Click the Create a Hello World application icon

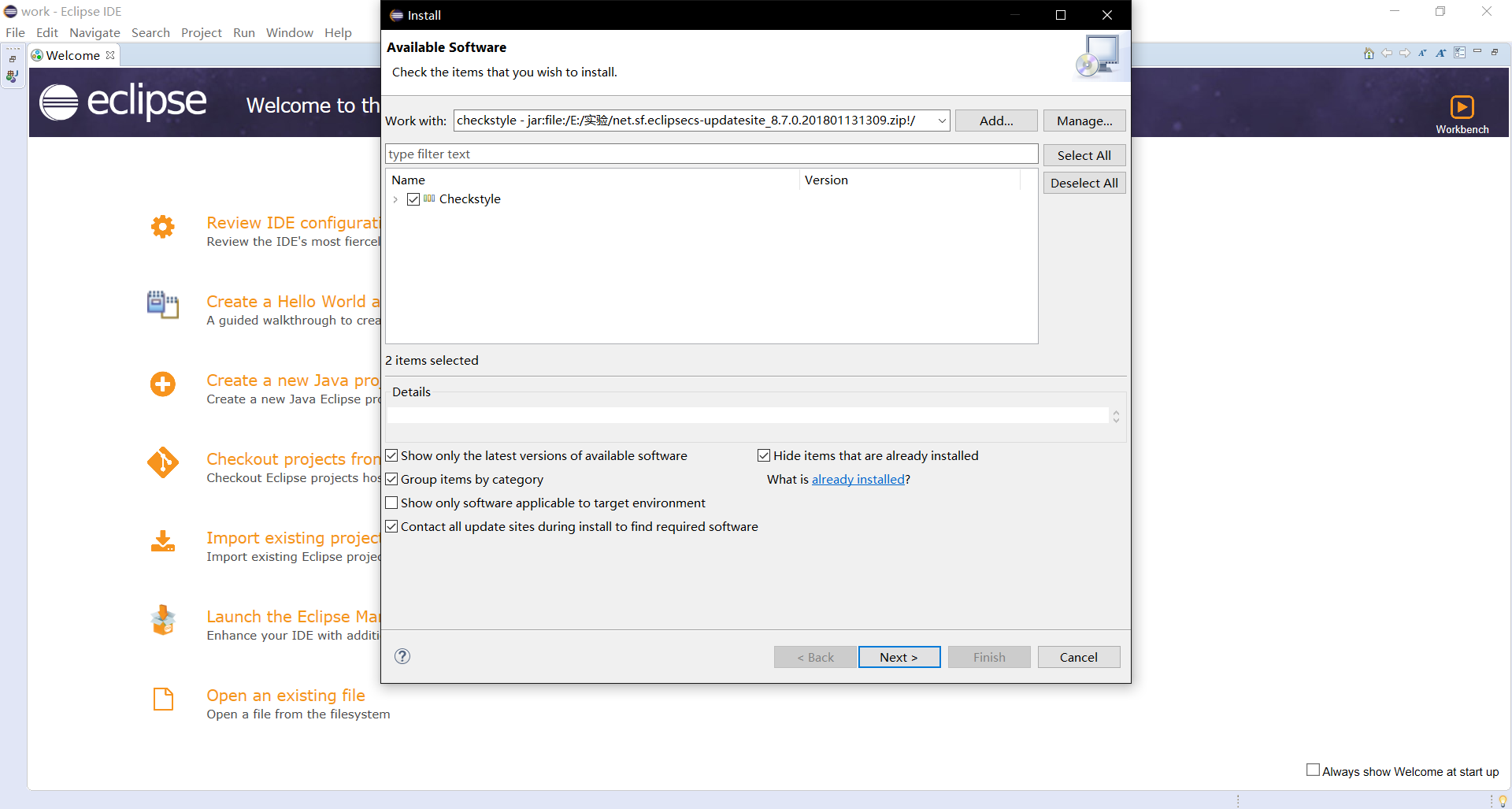pos(163,305)
